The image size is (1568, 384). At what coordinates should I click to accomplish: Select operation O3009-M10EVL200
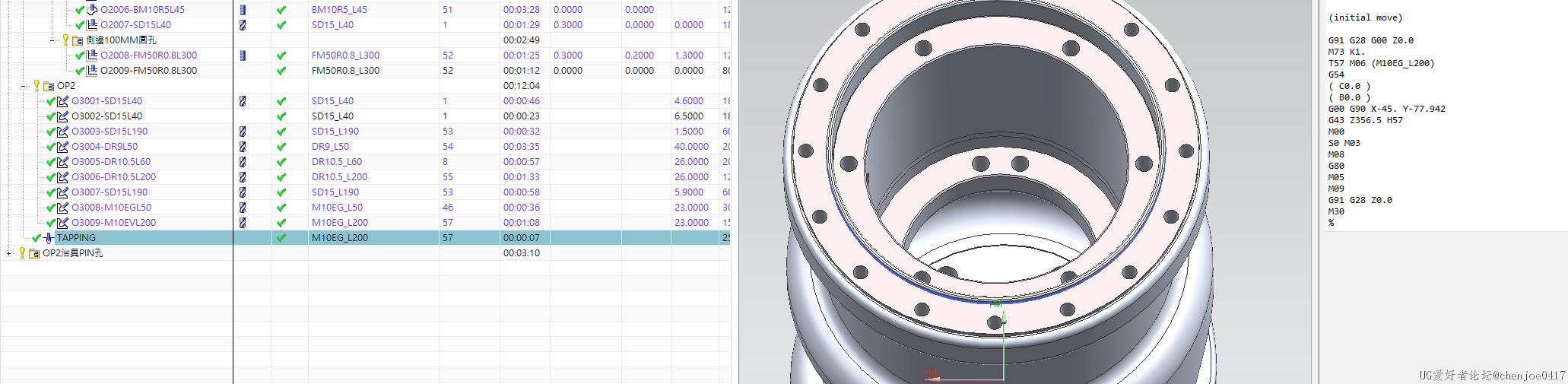click(114, 223)
